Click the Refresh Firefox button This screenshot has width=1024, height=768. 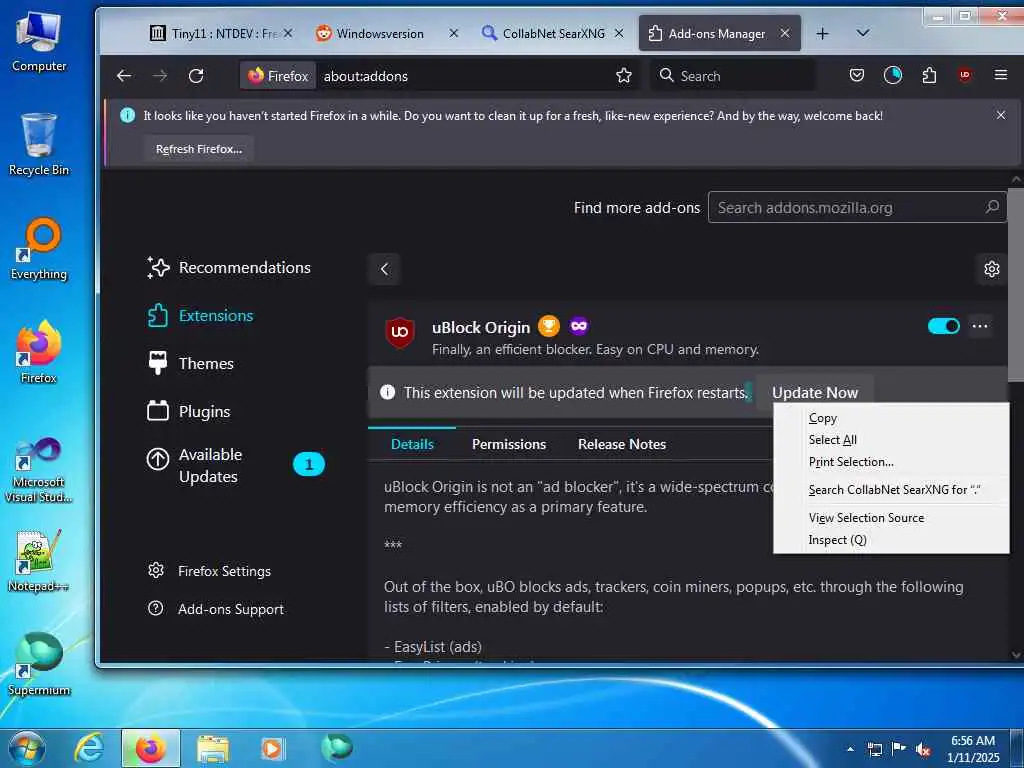(x=199, y=149)
